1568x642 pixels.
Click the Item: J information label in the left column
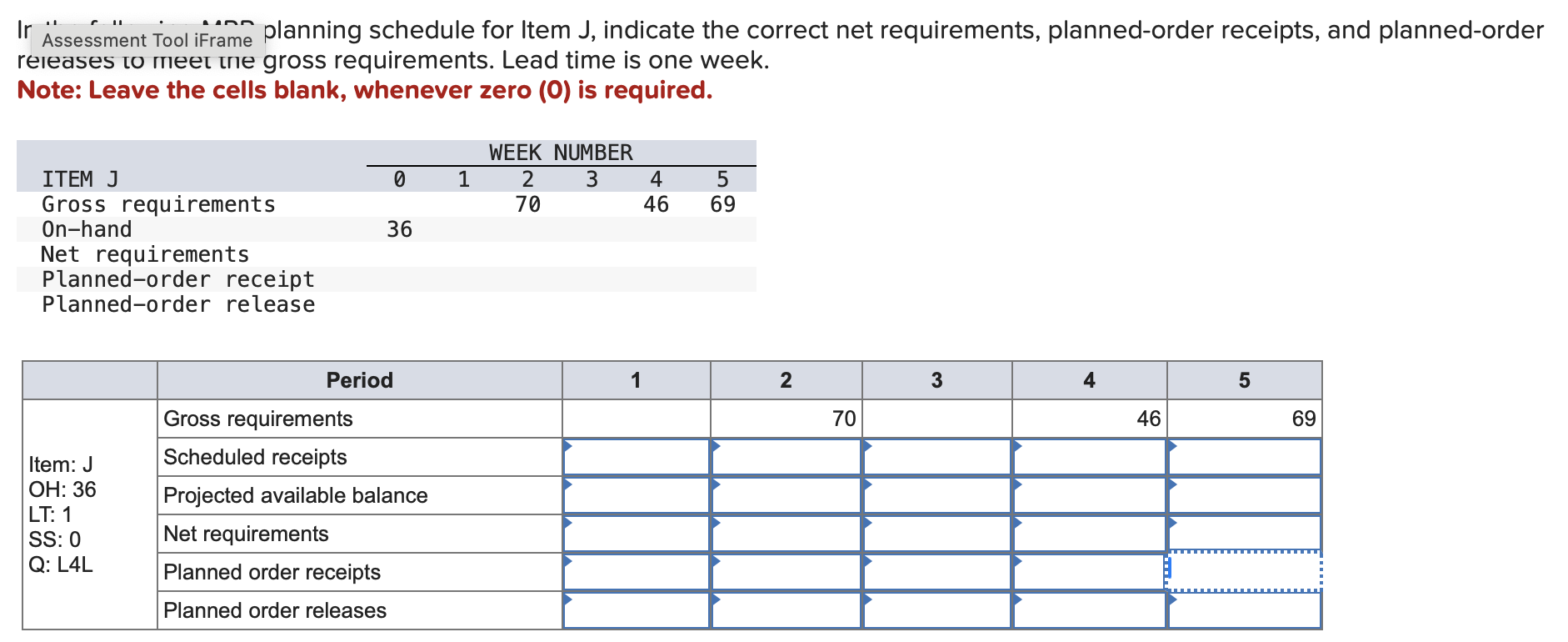pyautogui.click(x=60, y=464)
